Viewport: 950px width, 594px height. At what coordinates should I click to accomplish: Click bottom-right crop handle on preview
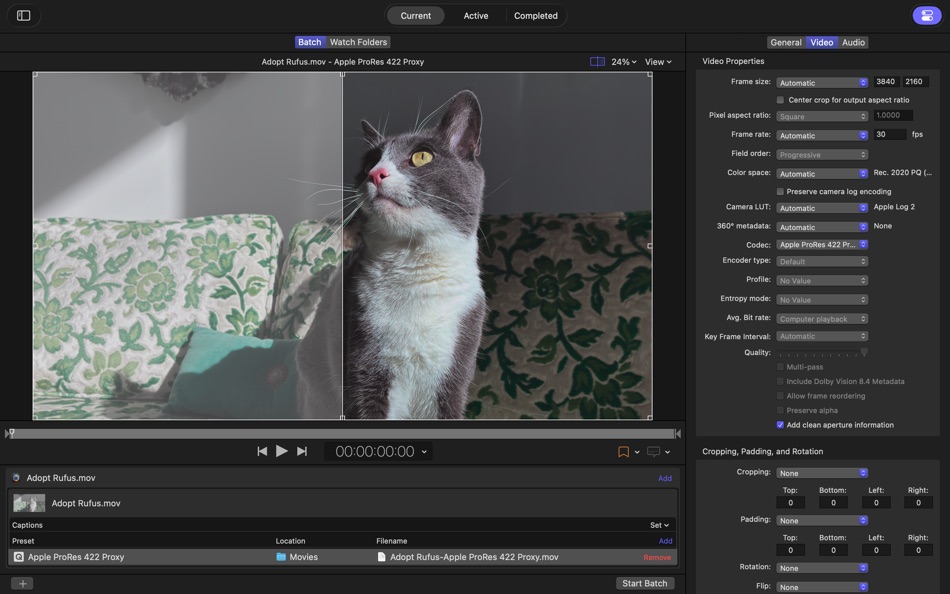point(650,417)
